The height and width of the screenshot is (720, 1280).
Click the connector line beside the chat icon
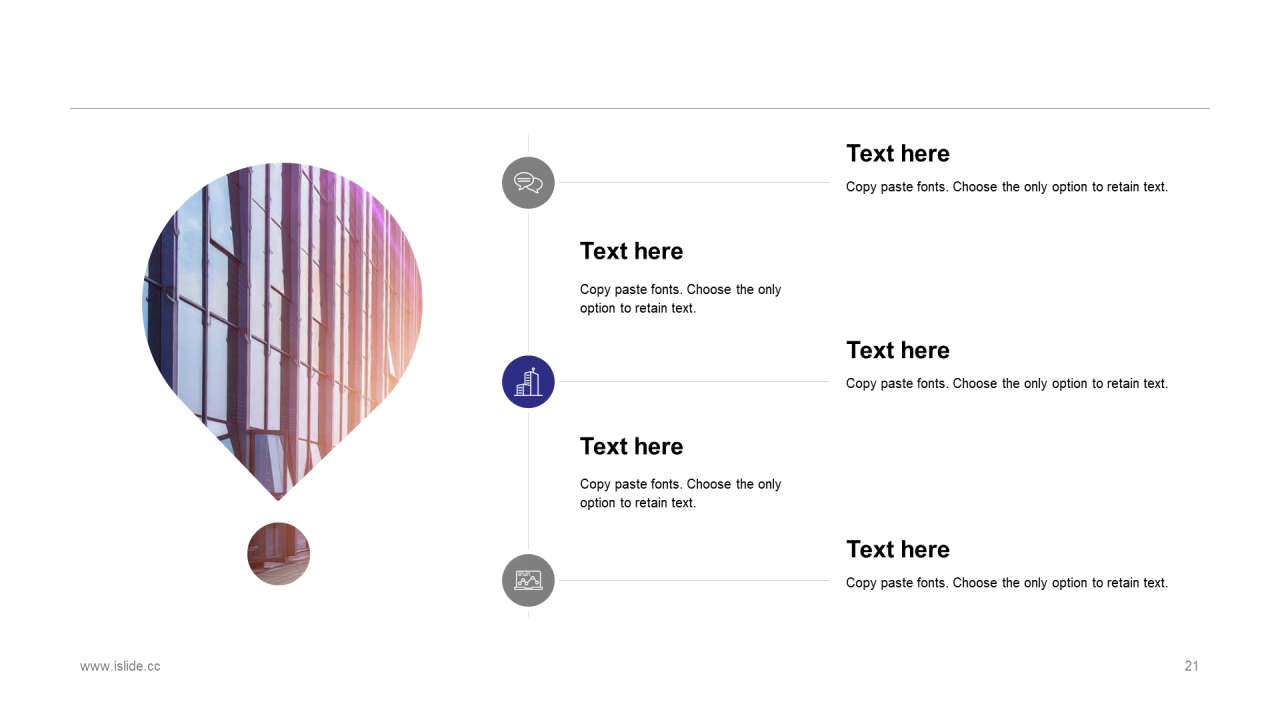click(x=693, y=183)
